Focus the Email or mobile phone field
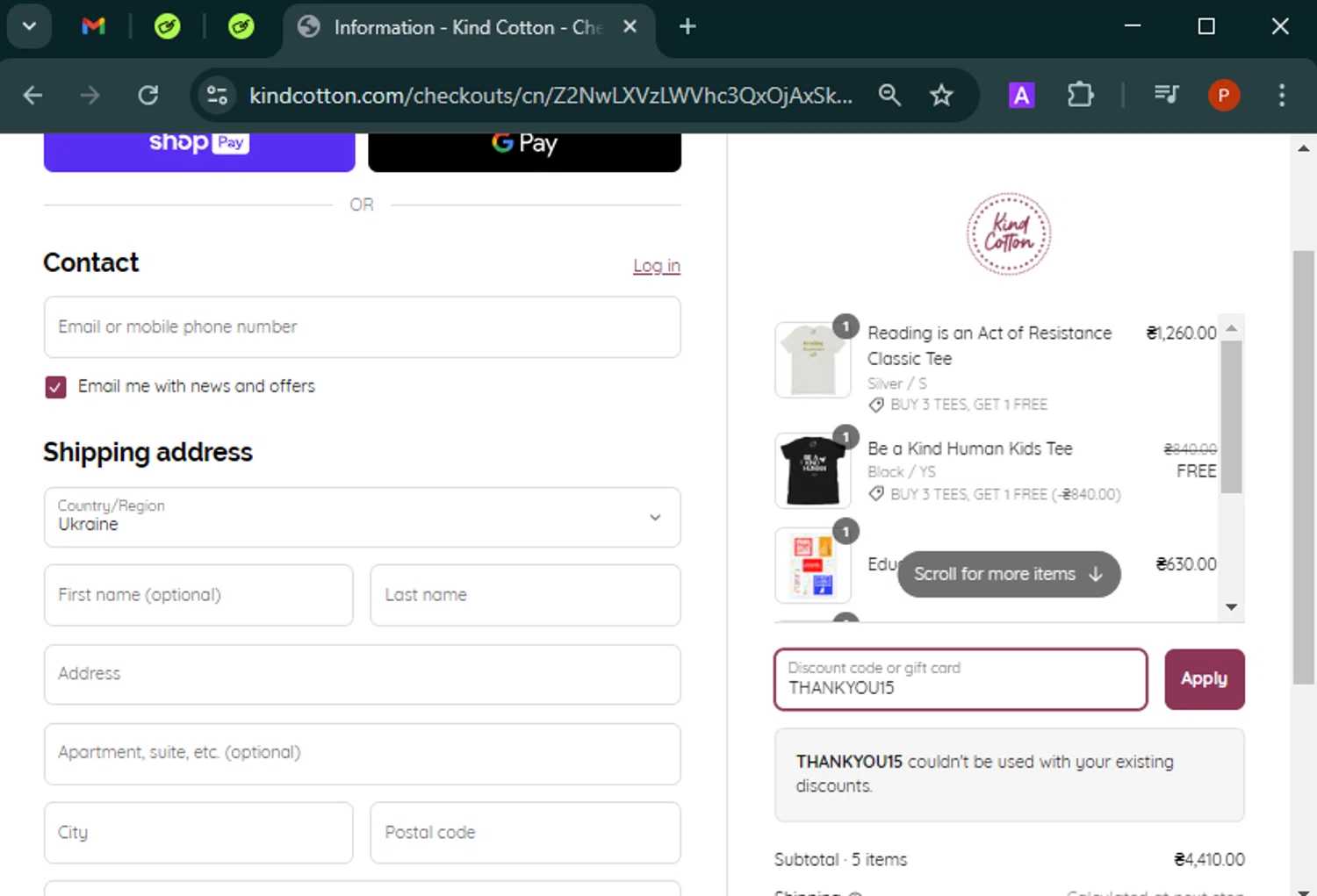1317x896 pixels. tap(363, 327)
